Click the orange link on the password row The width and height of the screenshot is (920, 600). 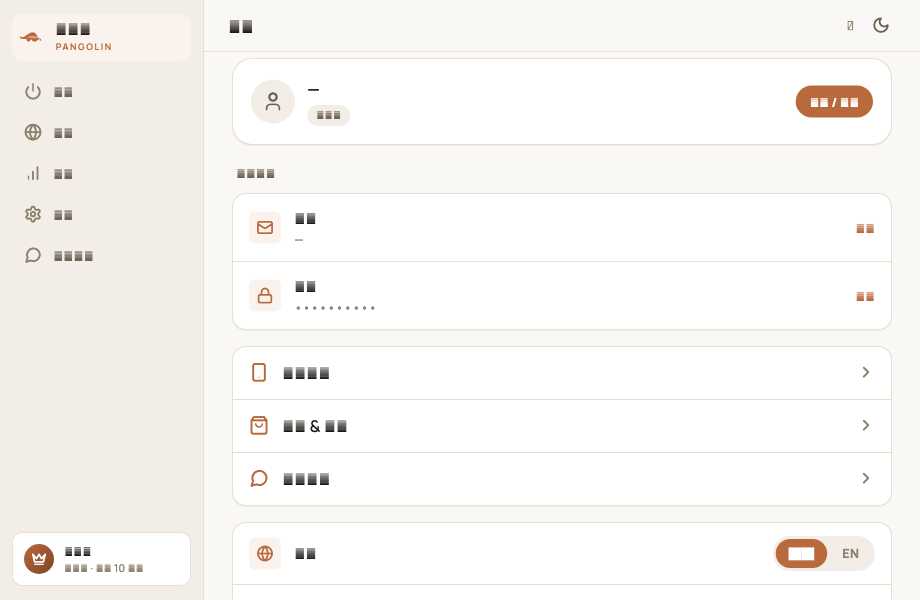(865, 296)
